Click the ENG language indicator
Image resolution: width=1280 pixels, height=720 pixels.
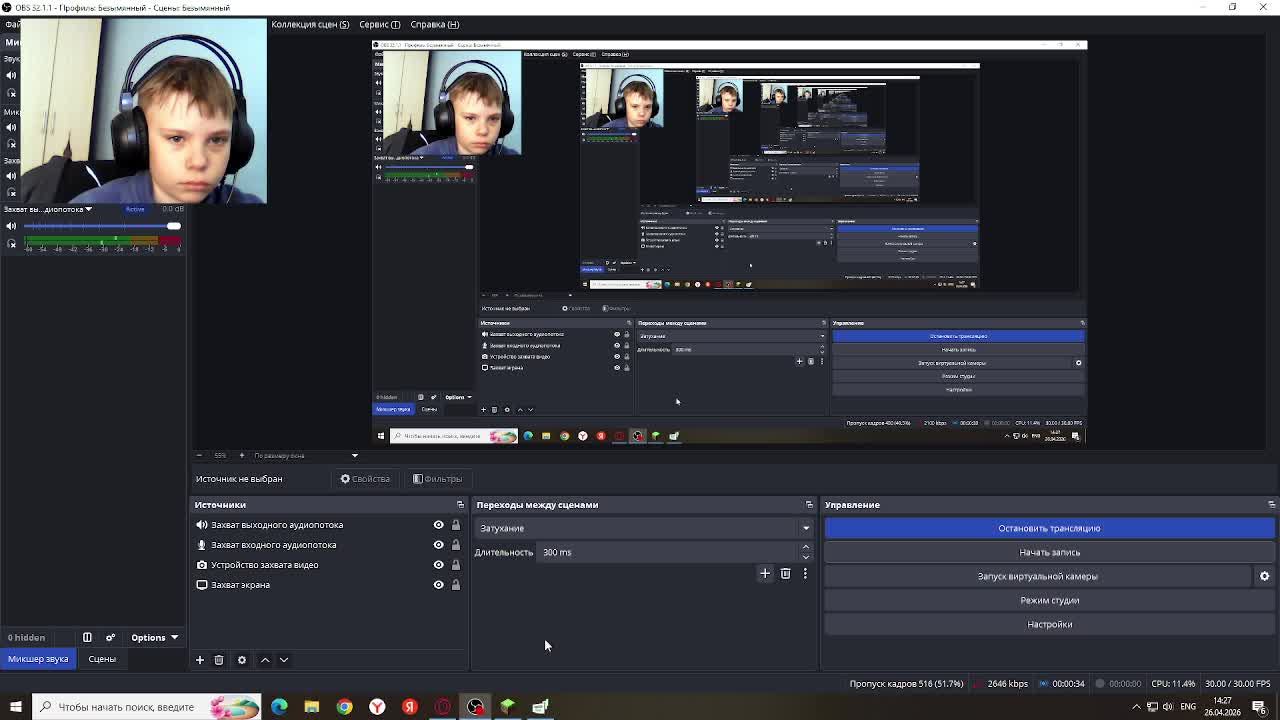(1188, 707)
